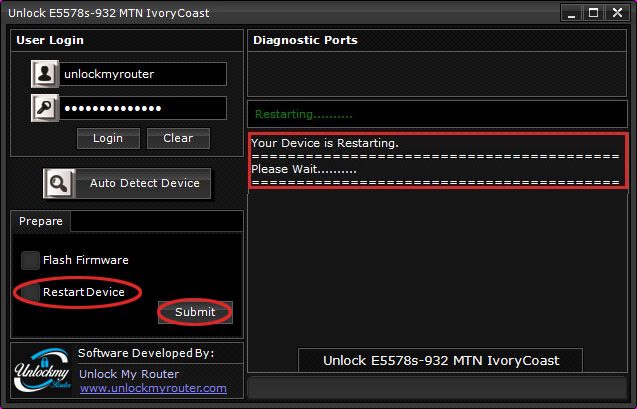Tick the Restart Device checkbox
The image size is (637, 409).
[x=30, y=292]
